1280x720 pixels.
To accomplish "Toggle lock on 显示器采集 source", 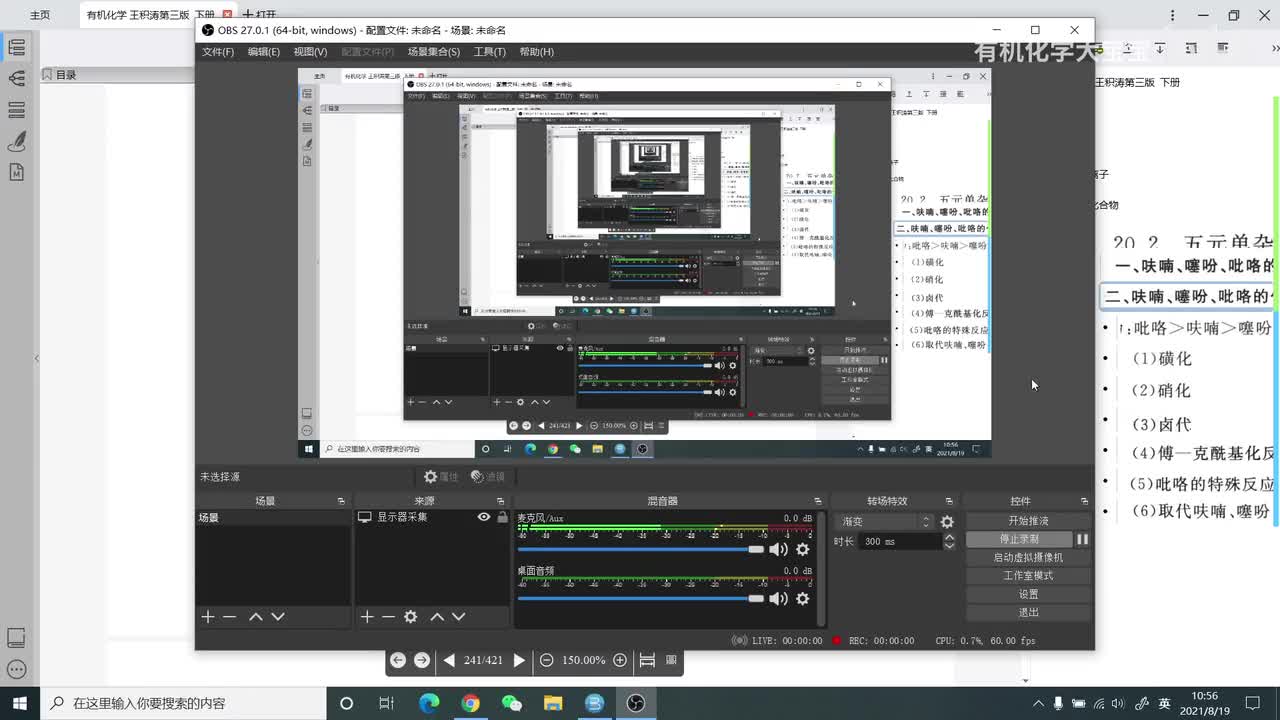I will click(x=502, y=517).
